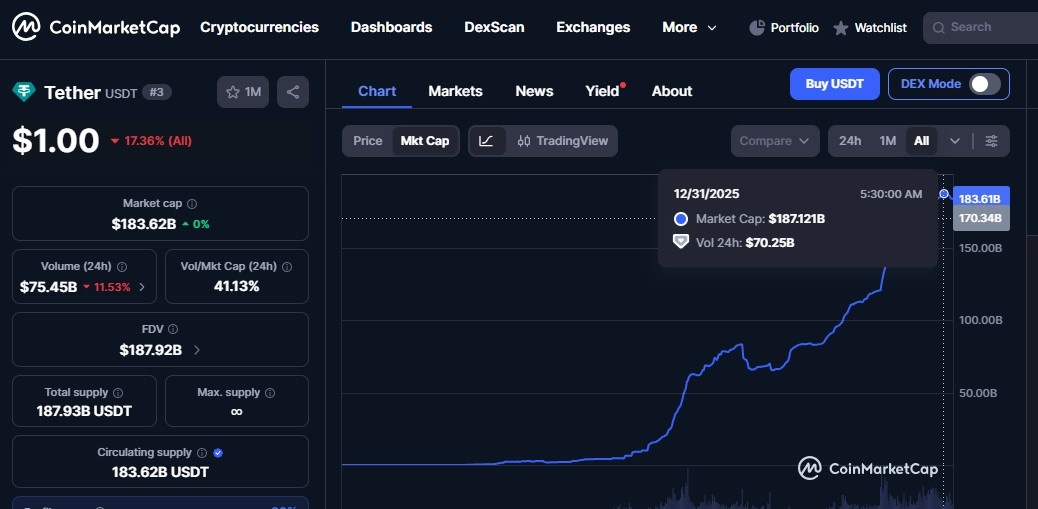1038x509 pixels.
Task: Open chart settings sliders icon
Action: [991, 141]
